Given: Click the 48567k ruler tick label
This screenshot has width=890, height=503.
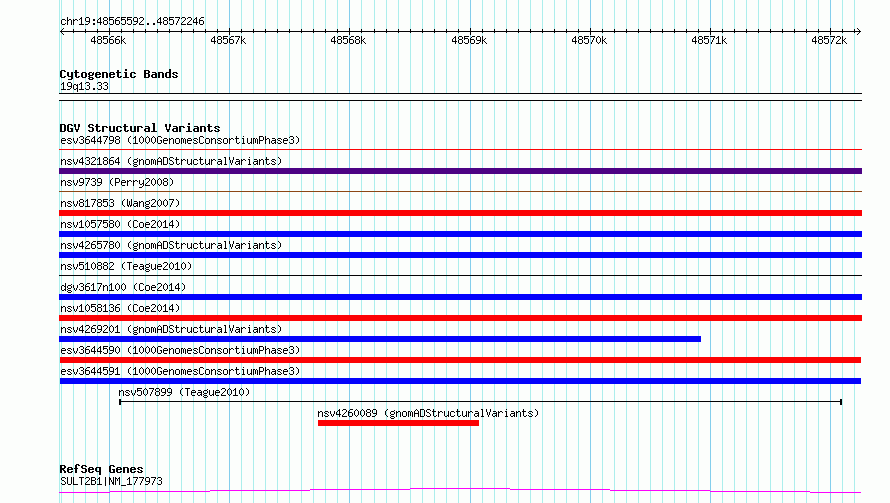Looking at the screenshot, I should (x=228, y=40).
